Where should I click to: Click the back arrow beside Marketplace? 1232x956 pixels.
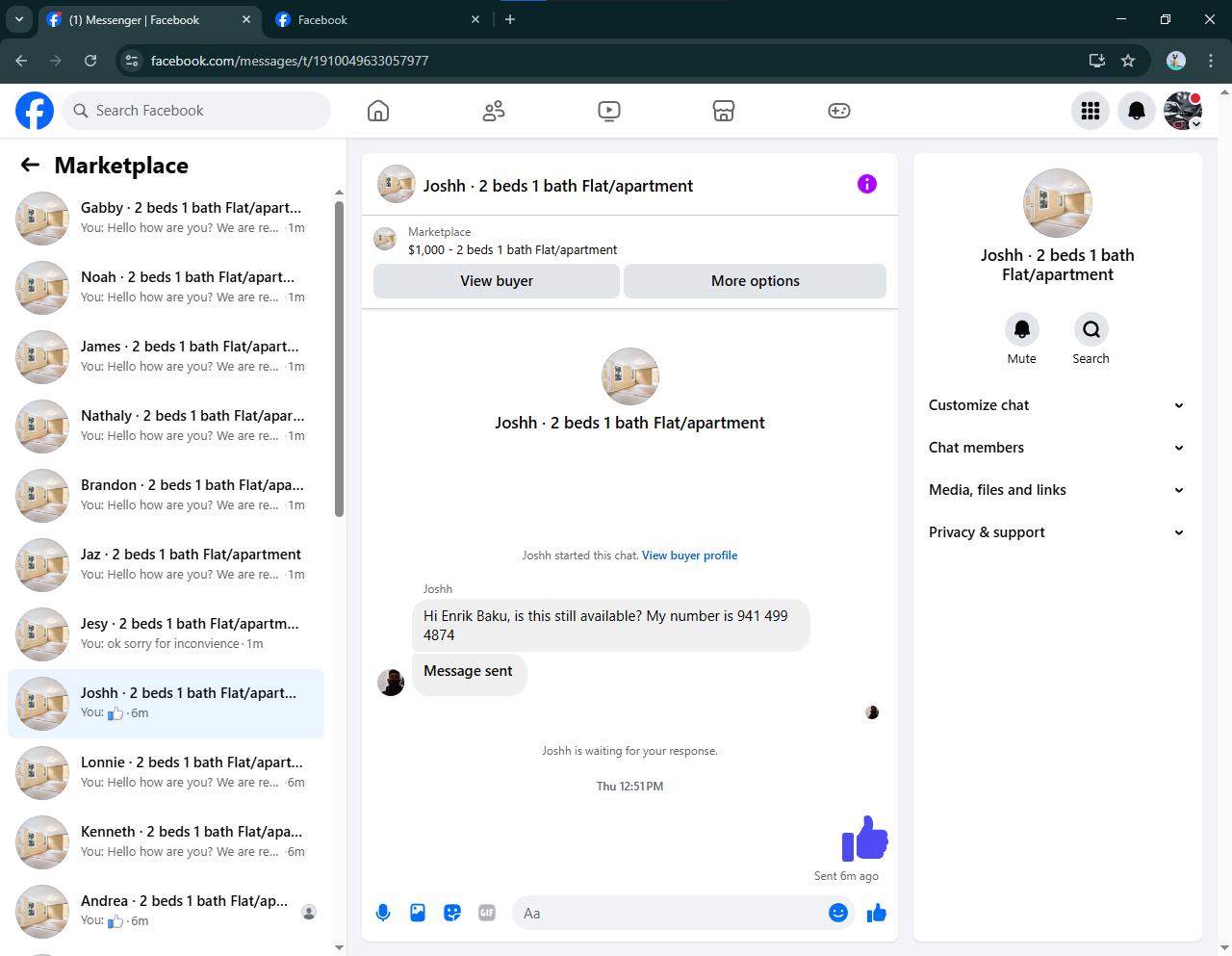click(x=30, y=165)
